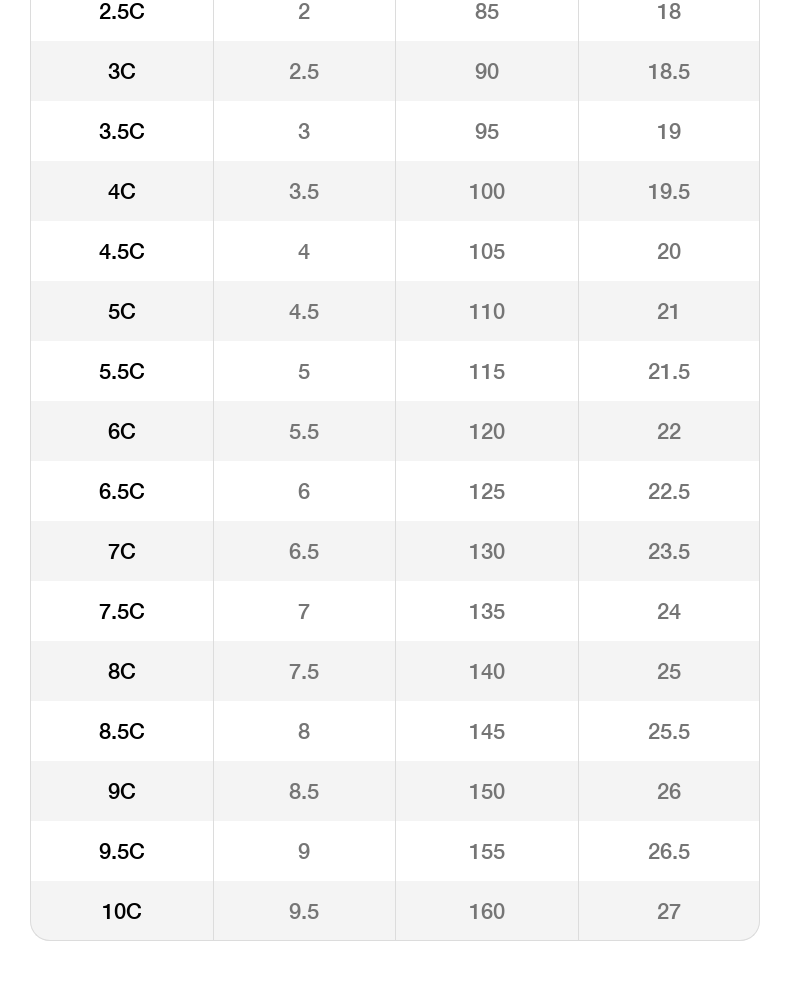Click size 4C in first column

(x=121, y=192)
